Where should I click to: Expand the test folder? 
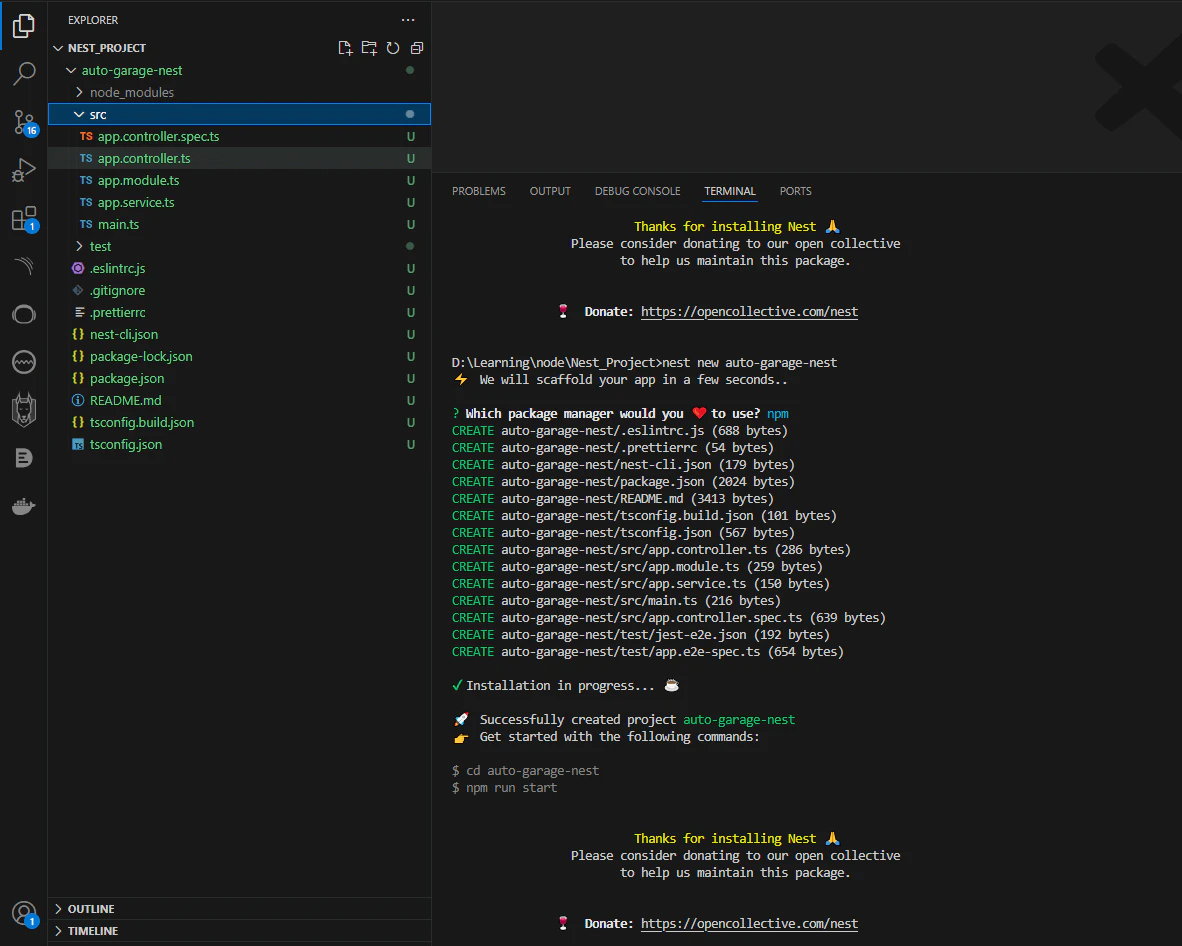coord(99,246)
